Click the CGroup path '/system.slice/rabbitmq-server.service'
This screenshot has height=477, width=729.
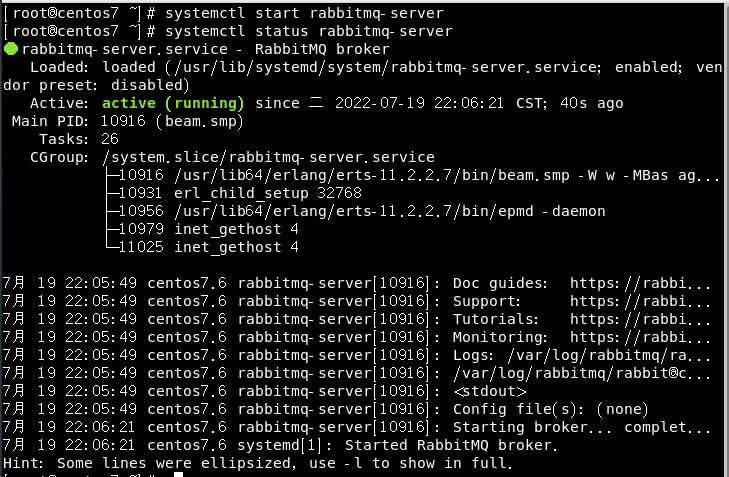pos(269,157)
